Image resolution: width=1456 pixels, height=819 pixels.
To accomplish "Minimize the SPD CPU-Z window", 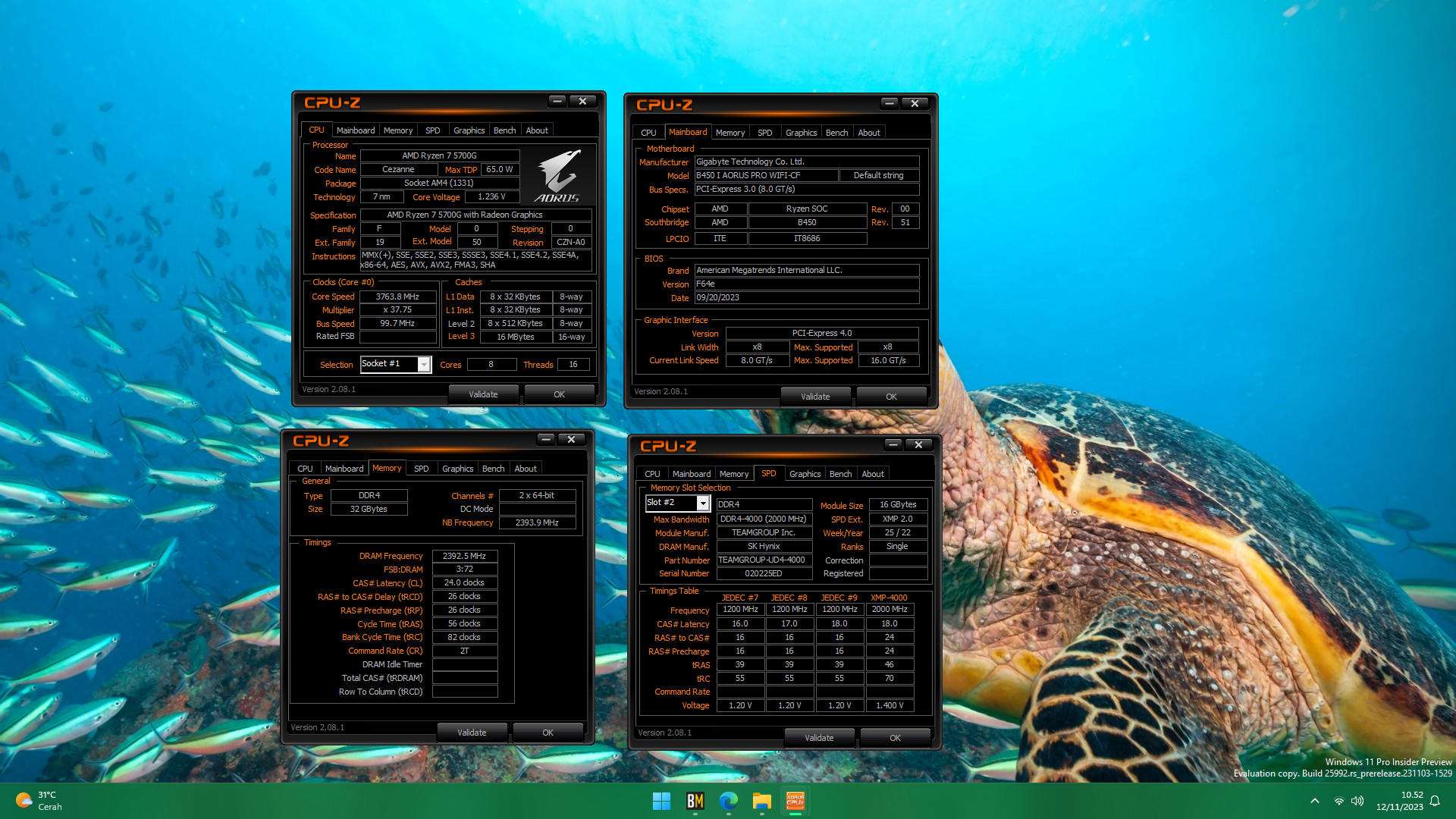I will pyautogui.click(x=893, y=445).
